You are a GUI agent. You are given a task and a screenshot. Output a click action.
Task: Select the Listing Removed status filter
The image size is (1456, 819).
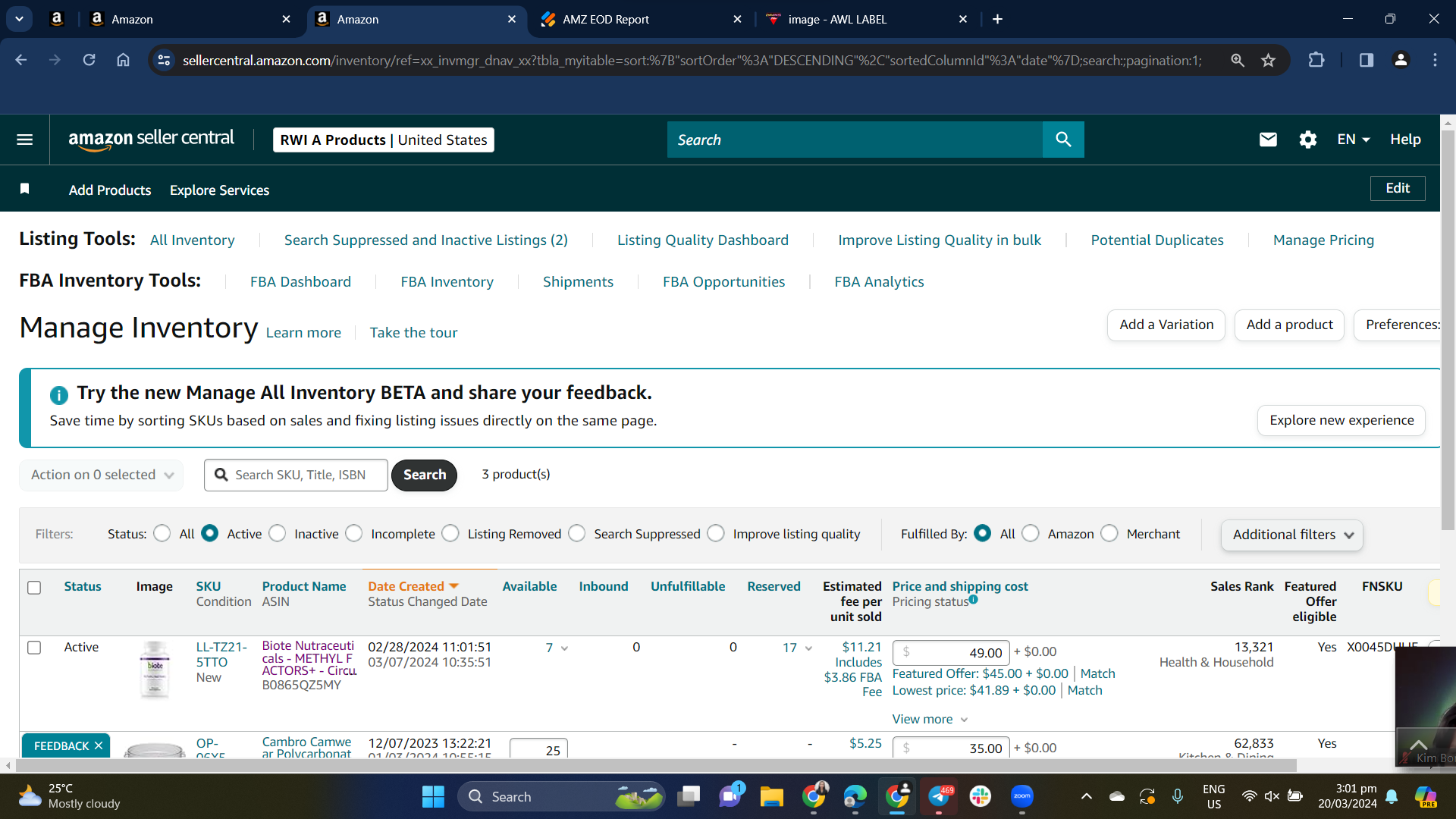[x=450, y=533]
